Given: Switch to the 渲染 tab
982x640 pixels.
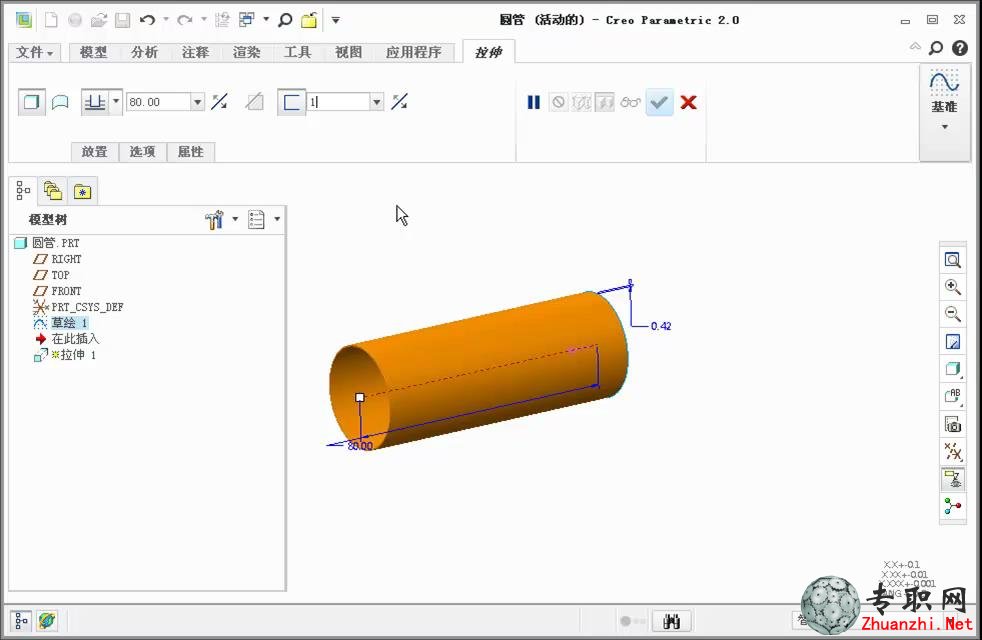Looking at the screenshot, I should click(x=246, y=53).
